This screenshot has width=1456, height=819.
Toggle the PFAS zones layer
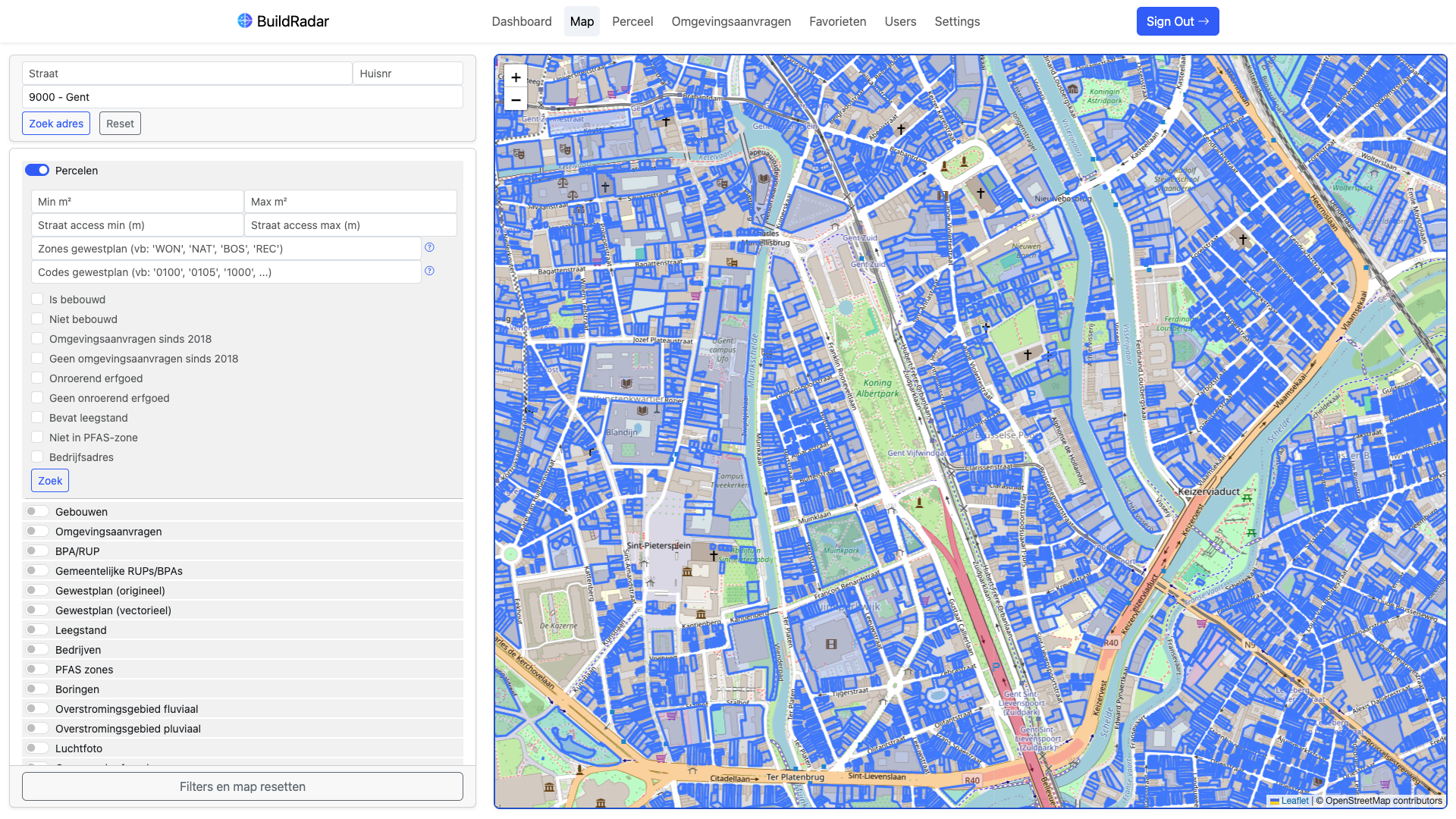click(x=37, y=670)
